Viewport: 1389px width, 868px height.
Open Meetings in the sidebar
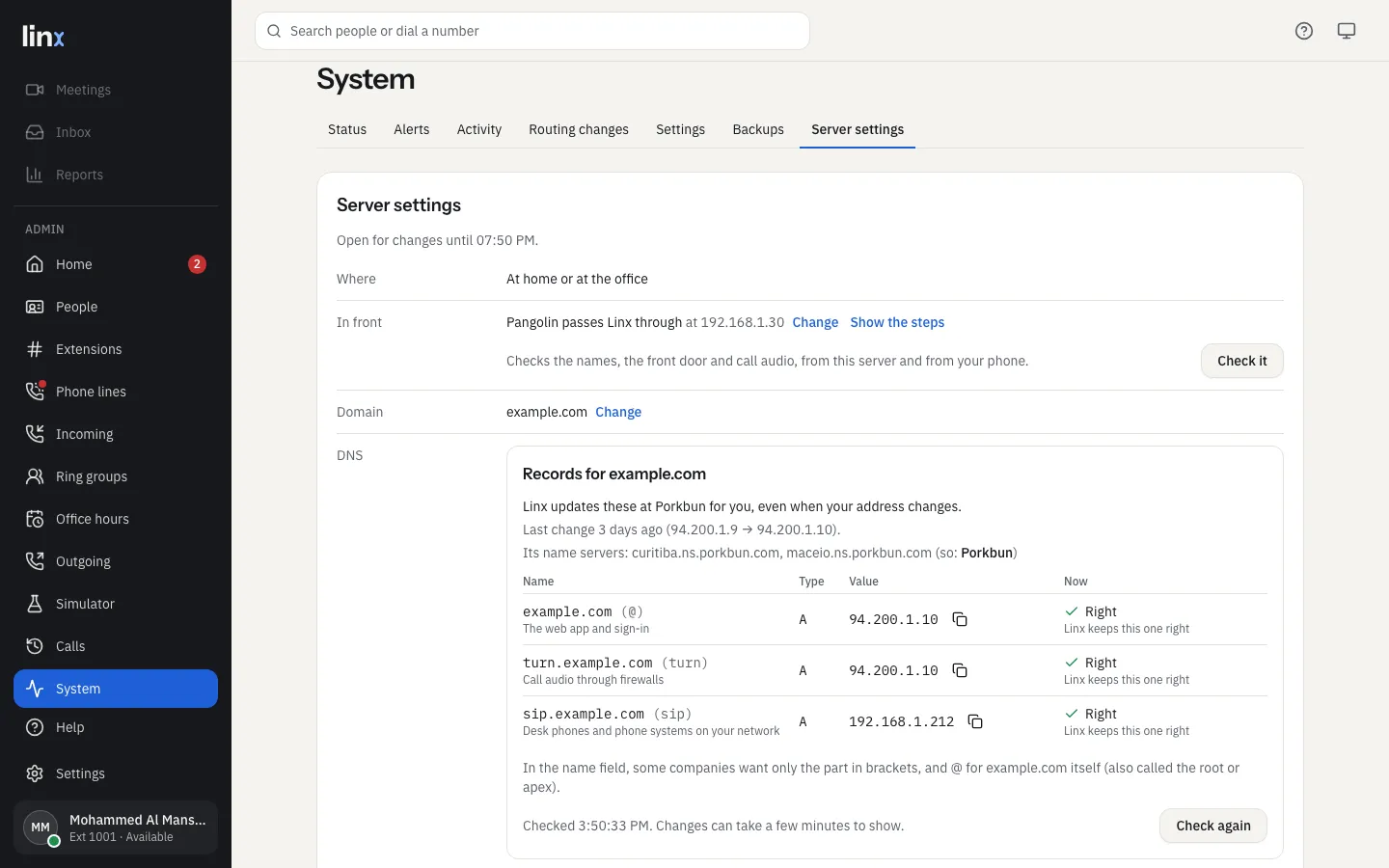pos(116,90)
